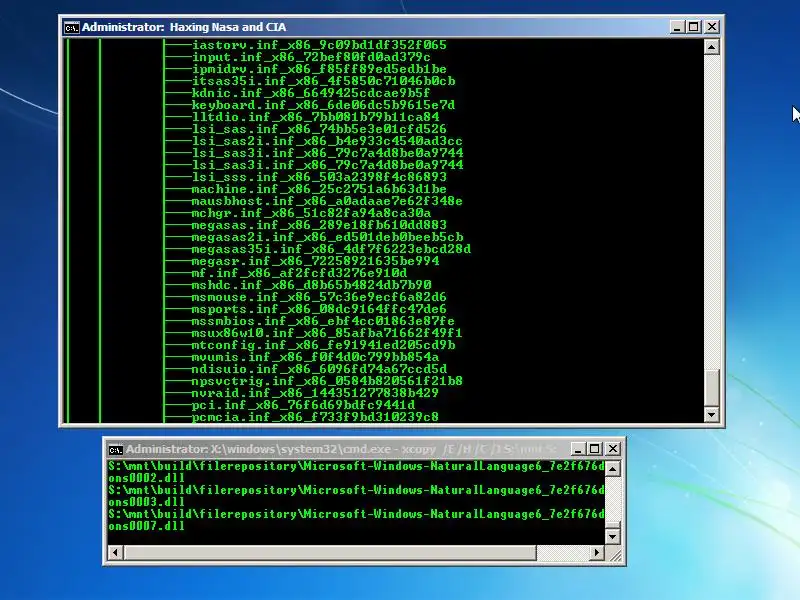Click ons0007.dll line in xcopy window
800x600 pixels.
[146, 526]
